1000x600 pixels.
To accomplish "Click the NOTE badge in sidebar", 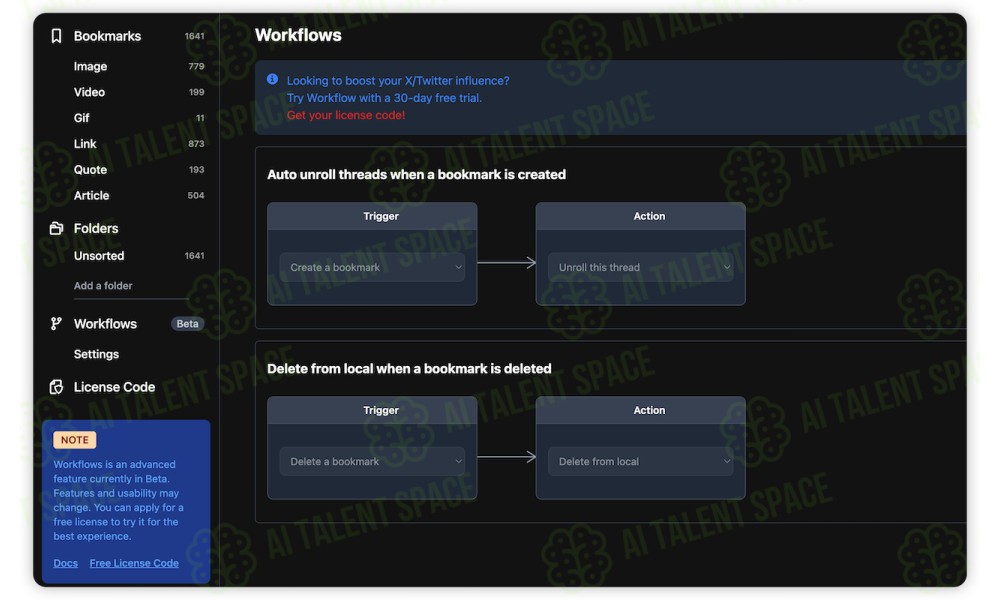I will 75,440.
